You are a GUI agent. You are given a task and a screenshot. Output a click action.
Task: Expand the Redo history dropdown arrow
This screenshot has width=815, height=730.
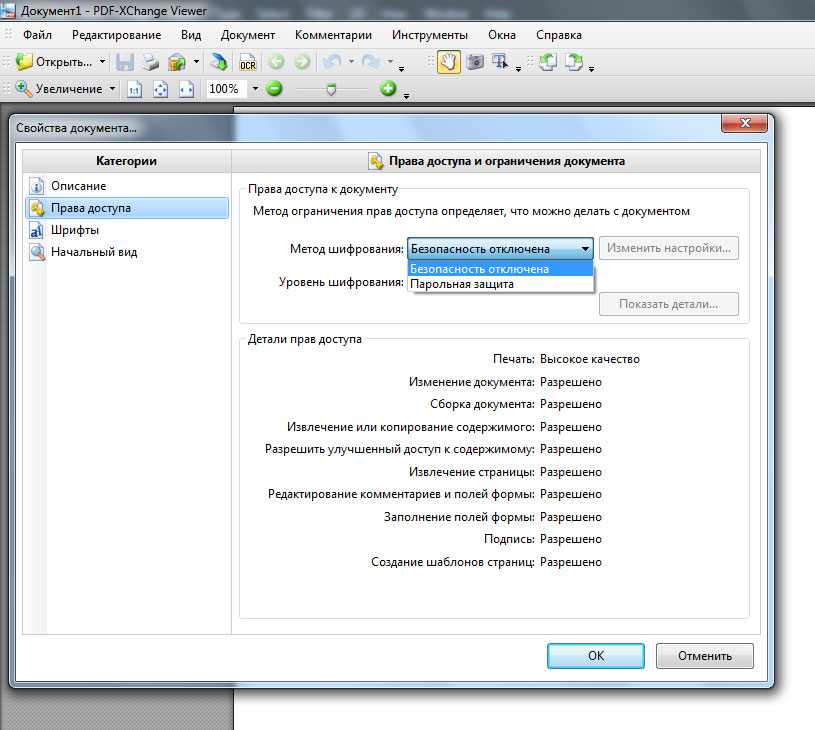[390, 62]
